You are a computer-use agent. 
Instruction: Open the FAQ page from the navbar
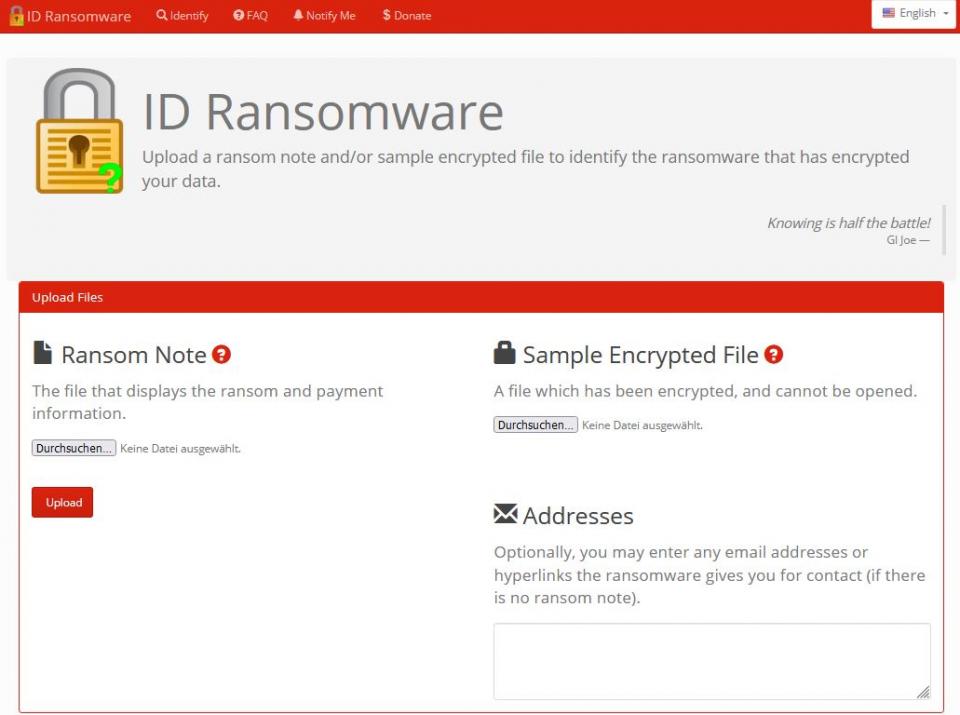(x=250, y=15)
